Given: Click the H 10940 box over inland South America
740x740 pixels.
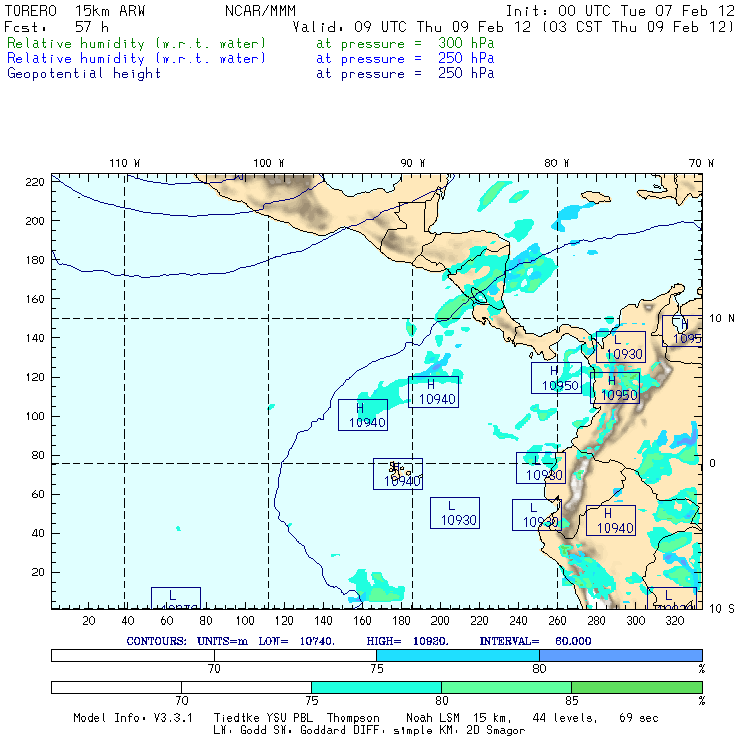Looking at the screenshot, I should [x=611, y=521].
